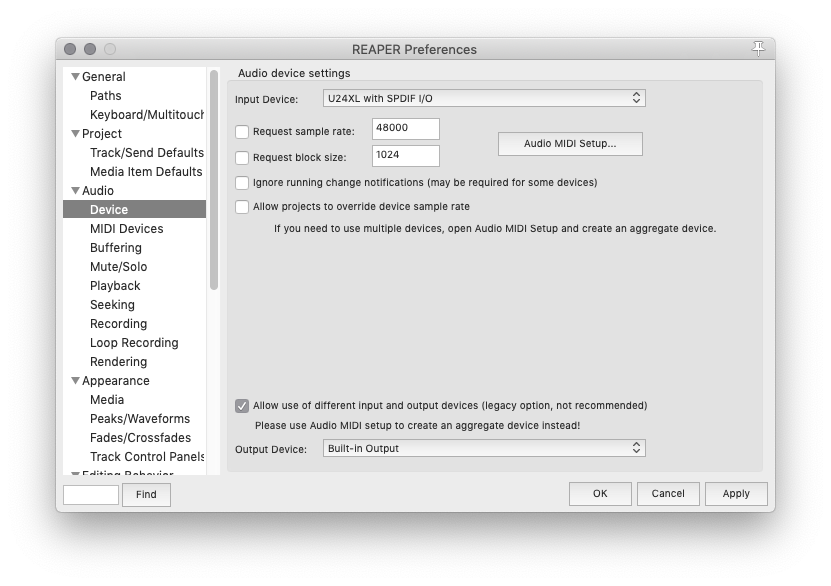Open Loop Recording settings
The width and height of the screenshot is (831, 586).
pos(134,343)
